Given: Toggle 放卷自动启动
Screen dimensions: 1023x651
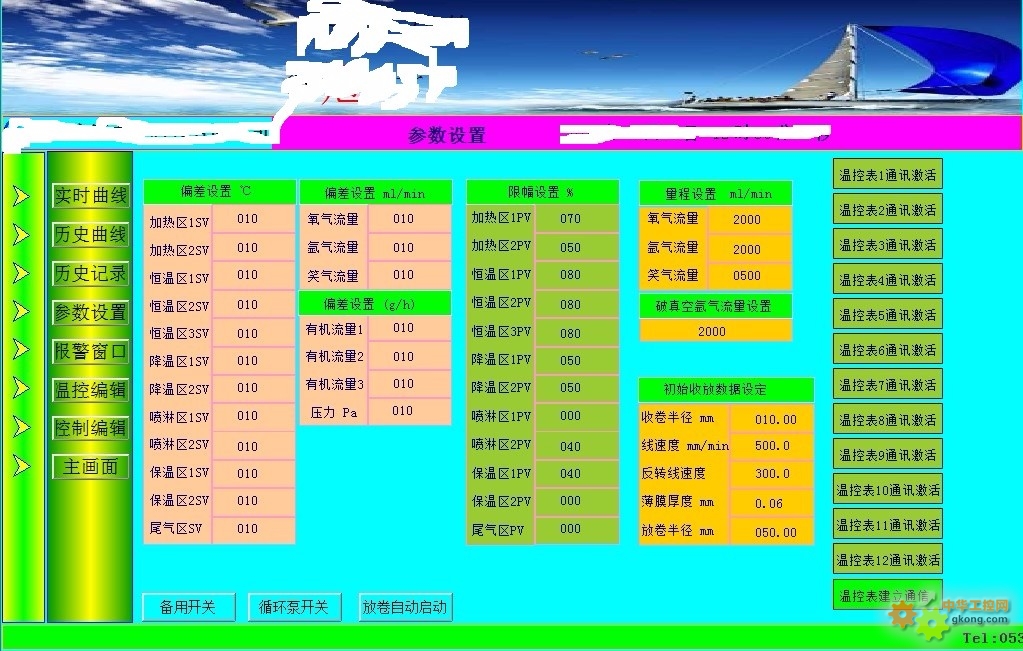Looking at the screenshot, I should 405,607.
